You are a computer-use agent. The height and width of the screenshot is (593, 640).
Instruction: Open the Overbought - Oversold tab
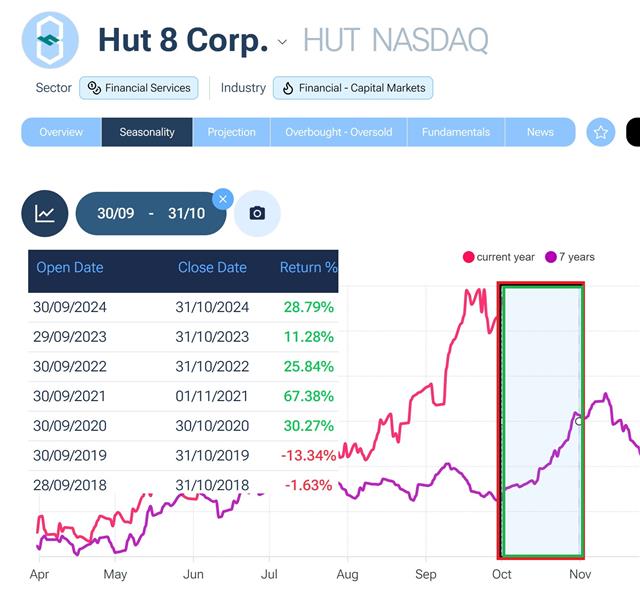pyautogui.click(x=338, y=132)
